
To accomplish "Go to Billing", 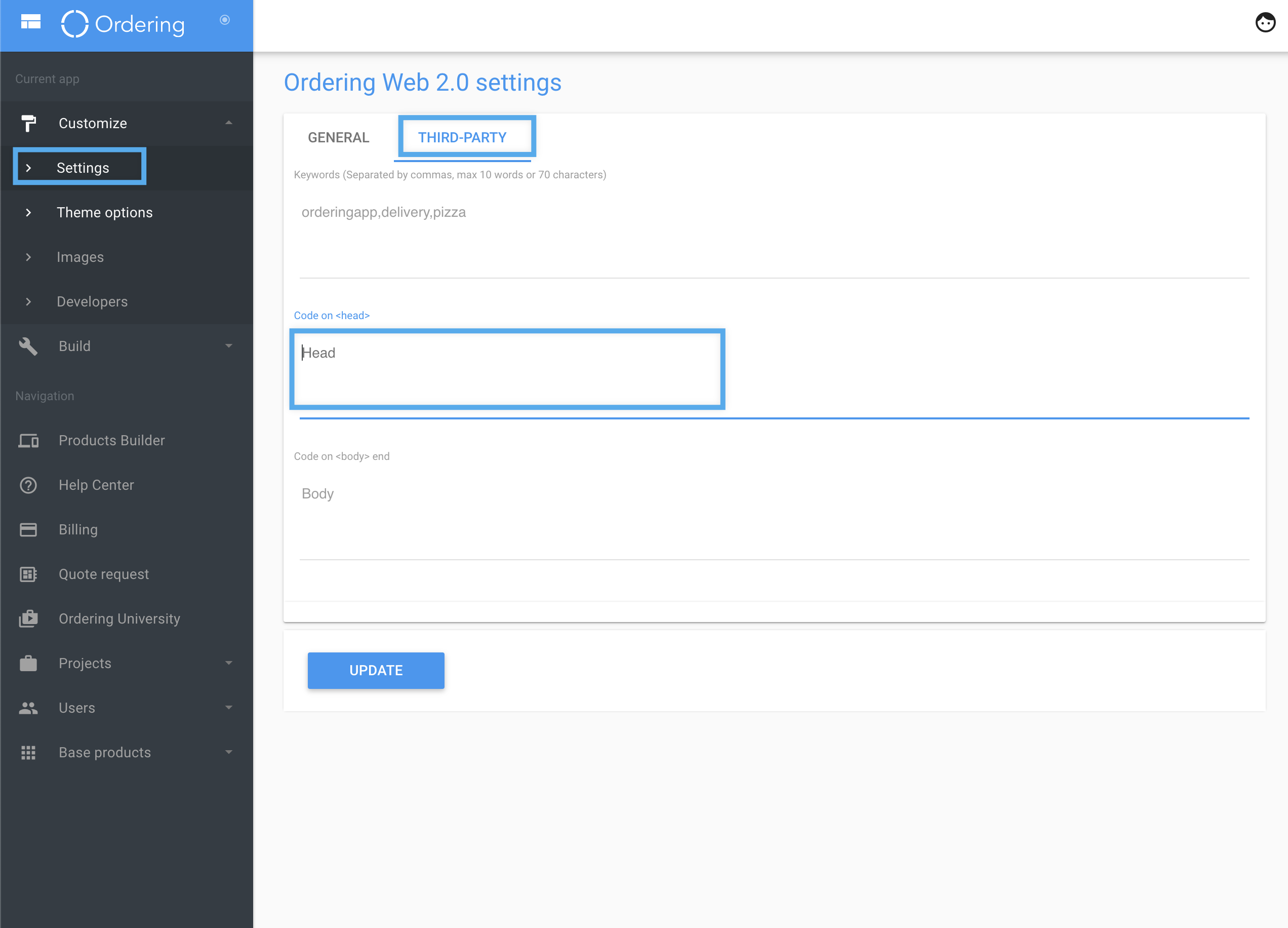I will click(x=78, y=530).
